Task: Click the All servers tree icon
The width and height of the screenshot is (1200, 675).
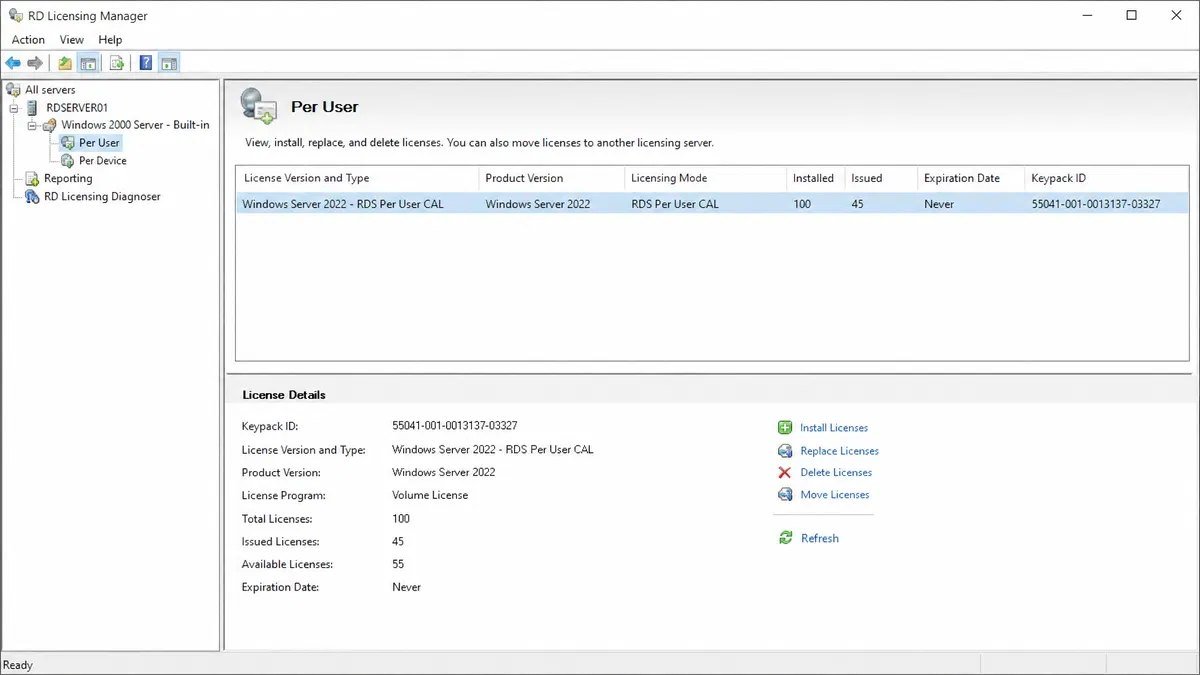Action: [x=14, y=90]
